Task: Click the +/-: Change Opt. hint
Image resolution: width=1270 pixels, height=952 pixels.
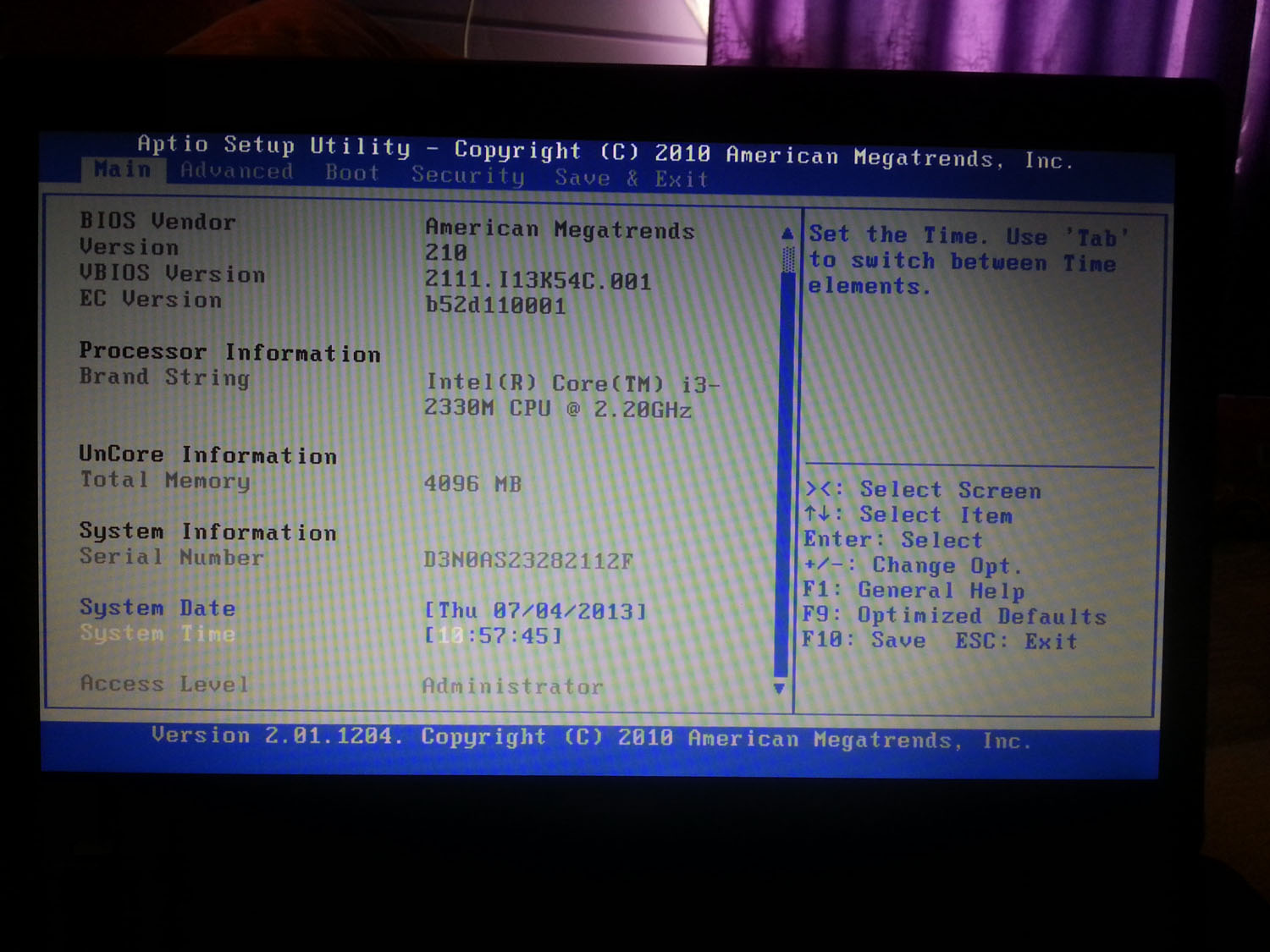Action: 913,565
